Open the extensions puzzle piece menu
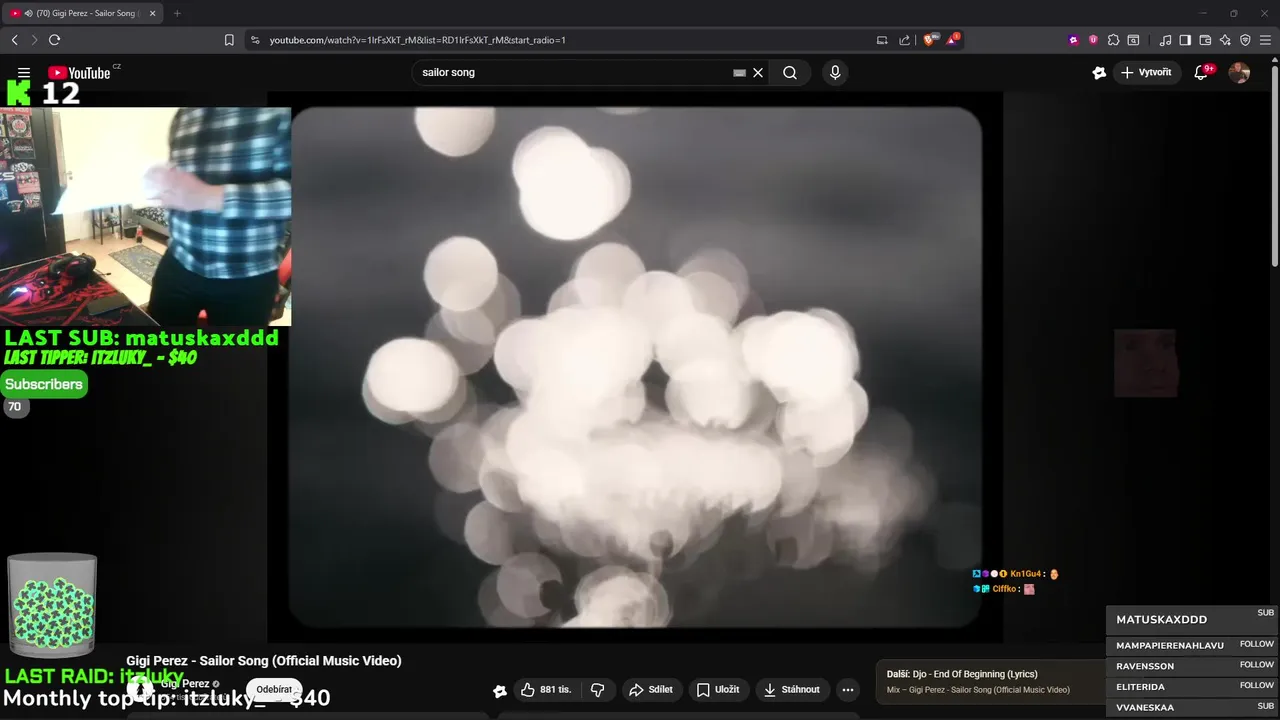The width and height of the screenshot is (1280, 720). pos(1113,40)
